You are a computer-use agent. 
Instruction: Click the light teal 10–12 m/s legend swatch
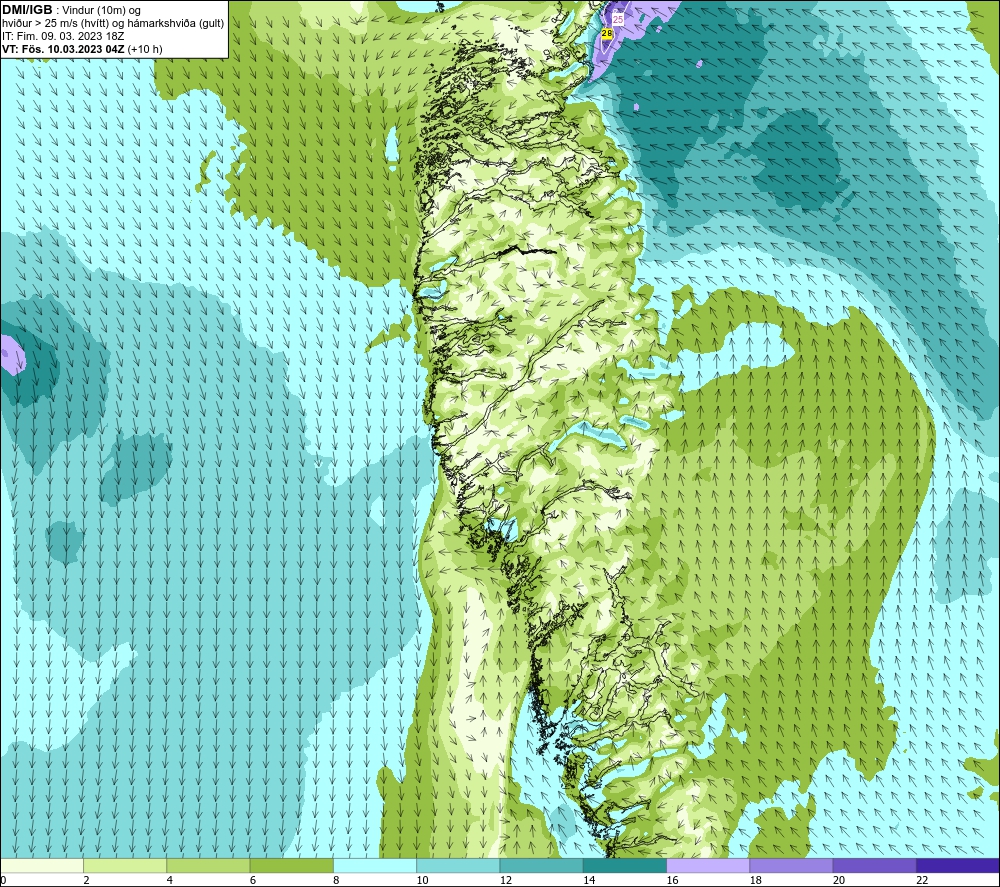click(x=458, y=865)
